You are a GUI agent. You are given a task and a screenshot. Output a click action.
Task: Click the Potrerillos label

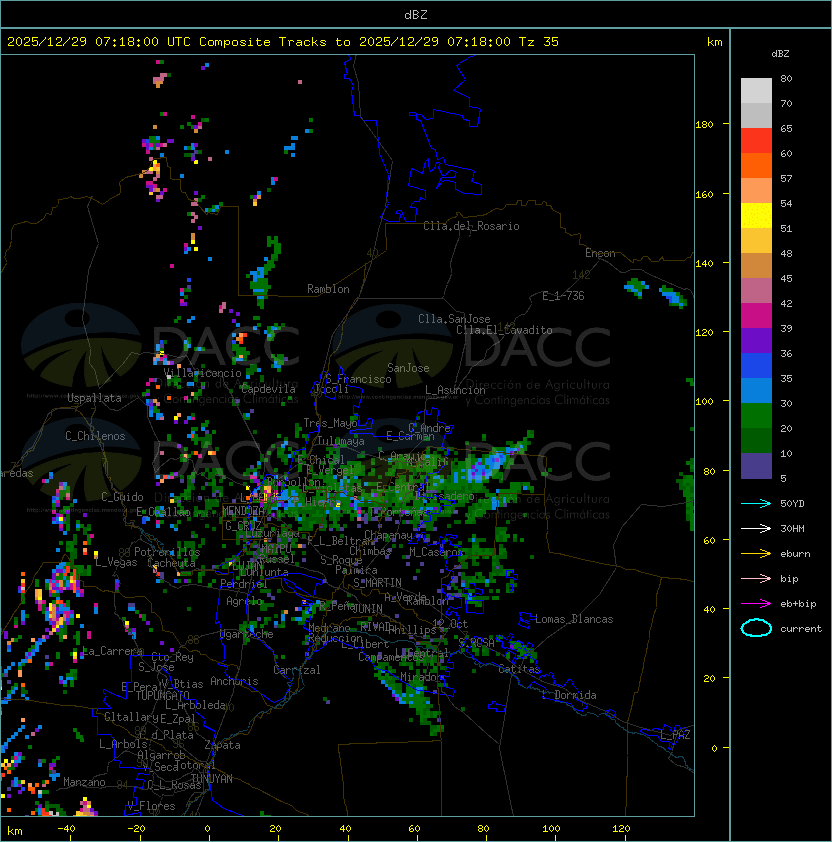[167, 552]
